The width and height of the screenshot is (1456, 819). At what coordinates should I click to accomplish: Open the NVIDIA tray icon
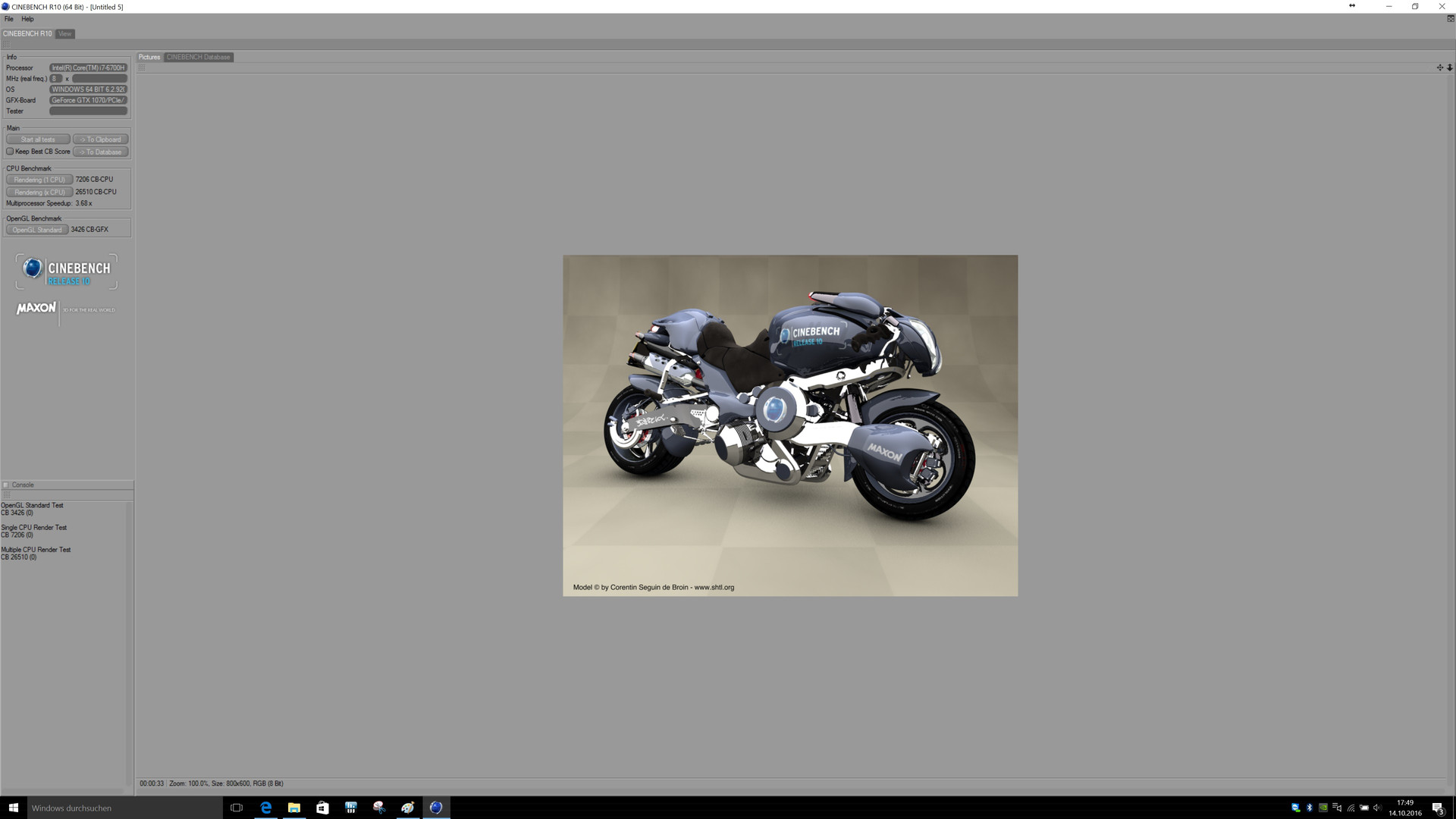tap(1323, 808)
